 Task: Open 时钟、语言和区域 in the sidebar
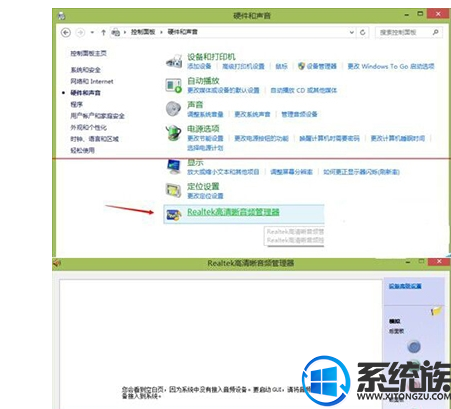[x=94, y=139]
